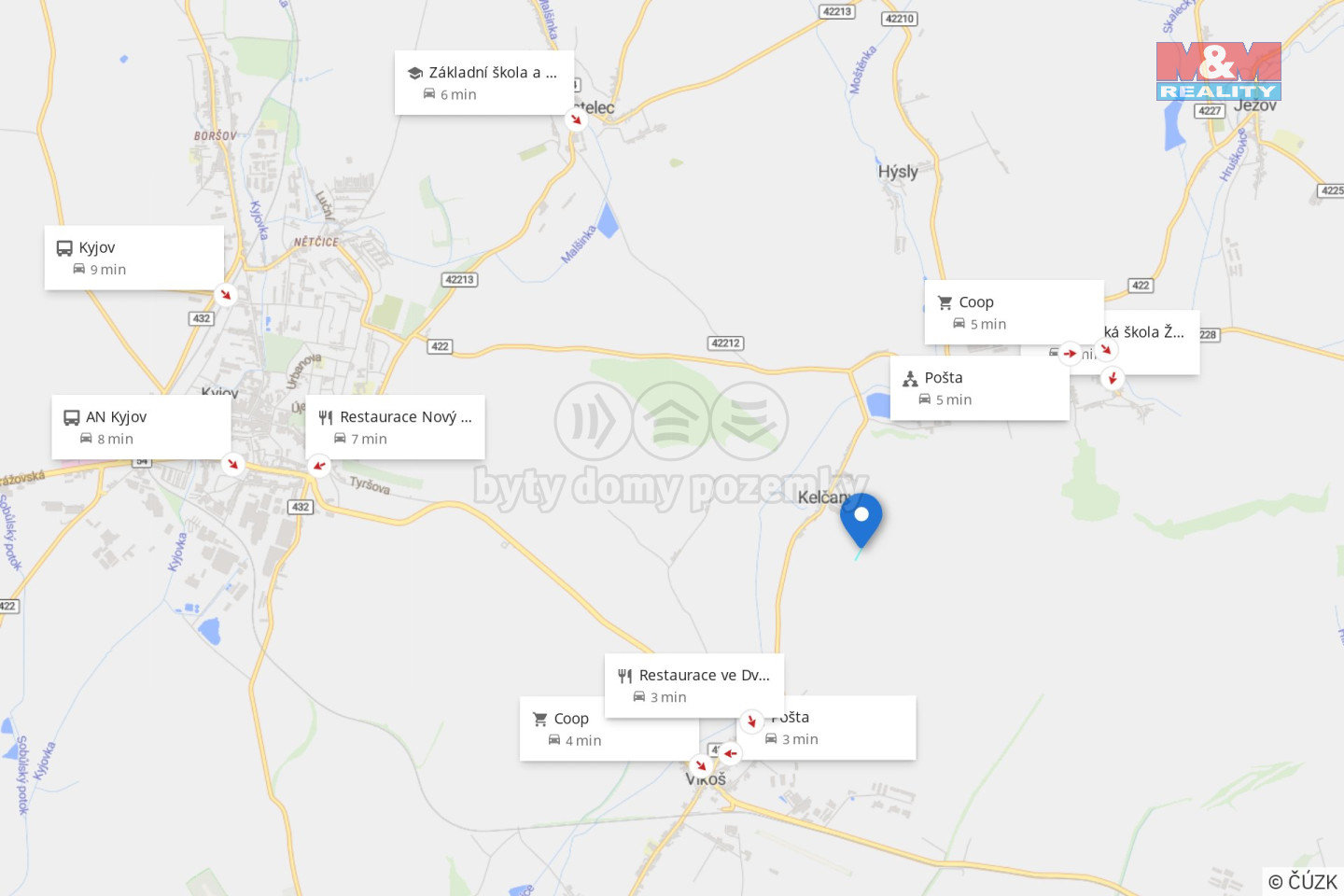Click the ČÚZK copyright attribution
1344x896 pixels.
(x=1303, y=881)
